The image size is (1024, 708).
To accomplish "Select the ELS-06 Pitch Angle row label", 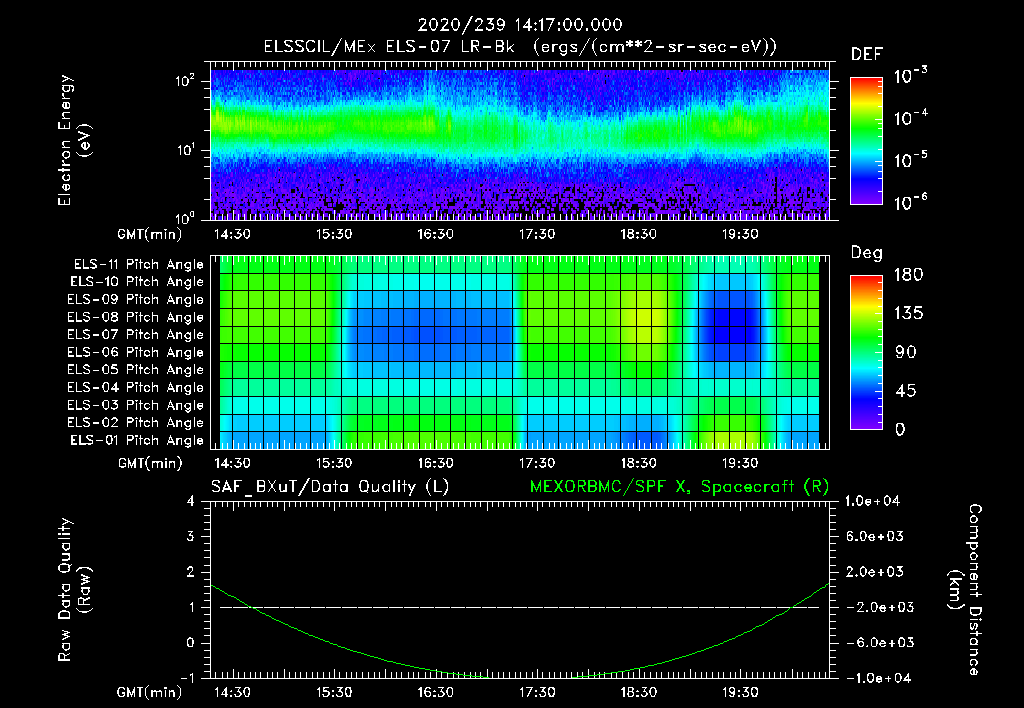I will coord(136,352).
